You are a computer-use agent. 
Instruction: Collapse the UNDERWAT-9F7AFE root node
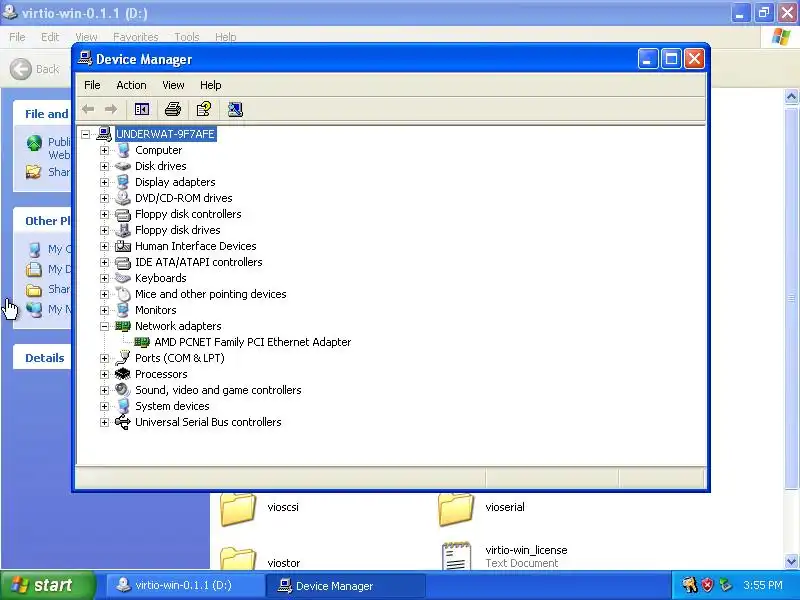tap(86, 134)
